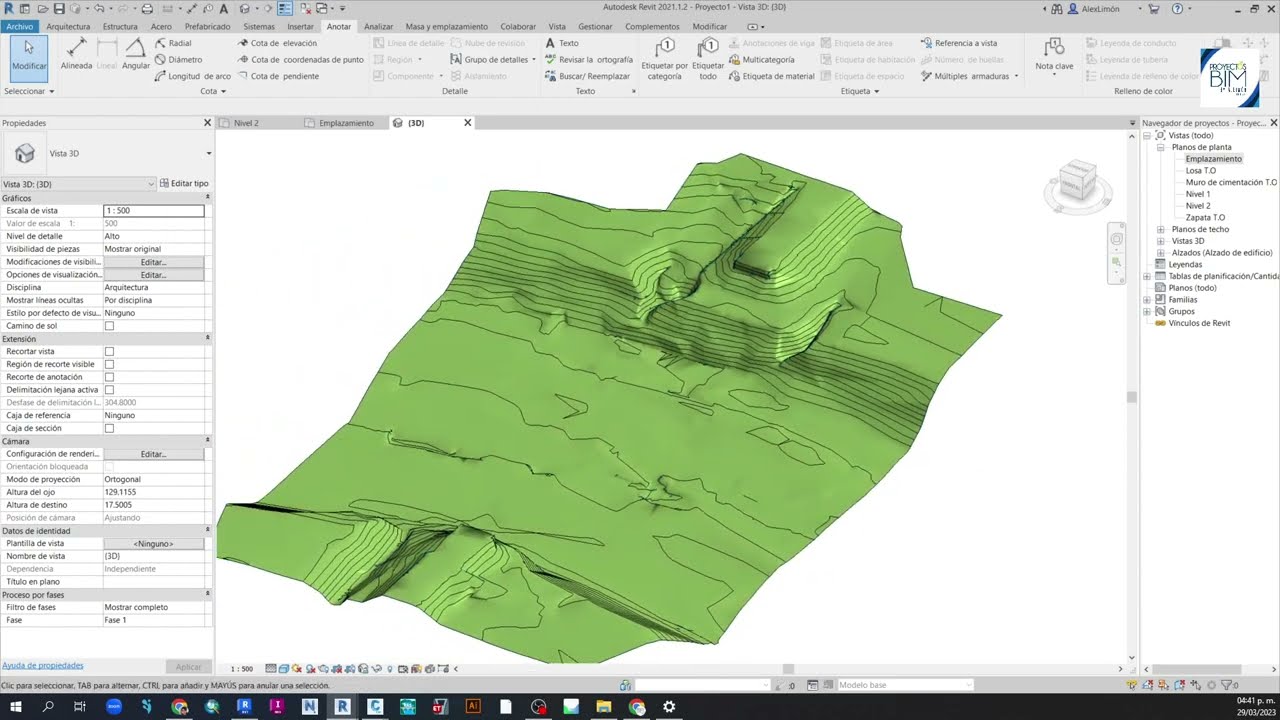
Task: Click the visual style icon in view control bar
Action: click(285, 669)
